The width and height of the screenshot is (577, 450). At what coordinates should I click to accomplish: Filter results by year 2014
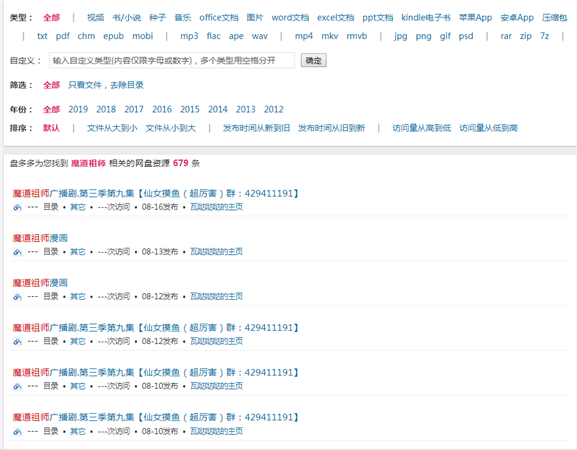(x=218, y=109)
